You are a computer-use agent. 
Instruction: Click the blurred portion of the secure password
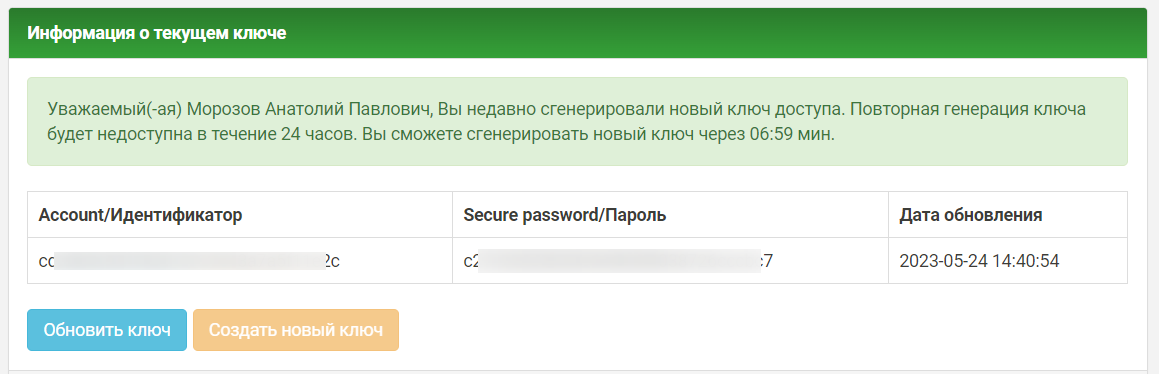coord(619,261)
